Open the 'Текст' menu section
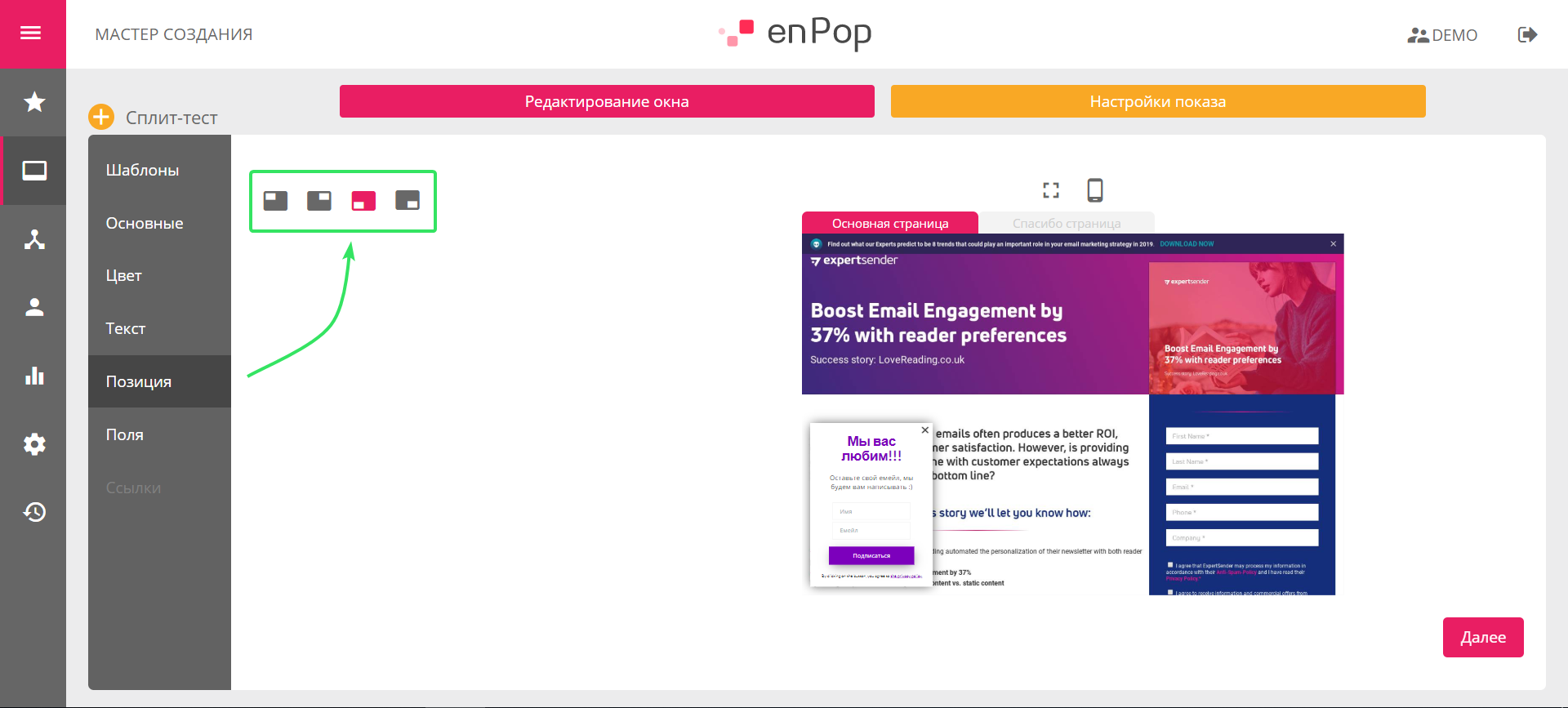Viewport: 1568px width, 708px height. (159, 328)
